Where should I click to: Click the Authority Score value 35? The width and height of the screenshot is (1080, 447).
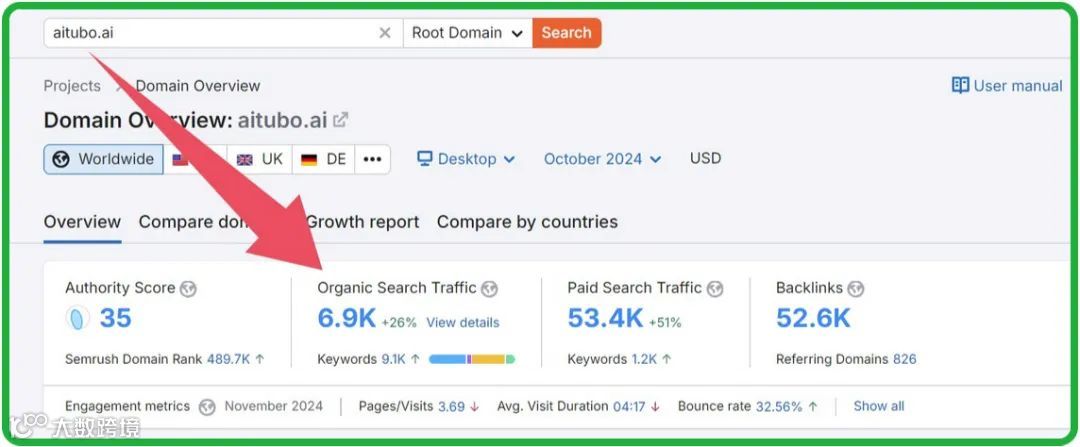116,318
